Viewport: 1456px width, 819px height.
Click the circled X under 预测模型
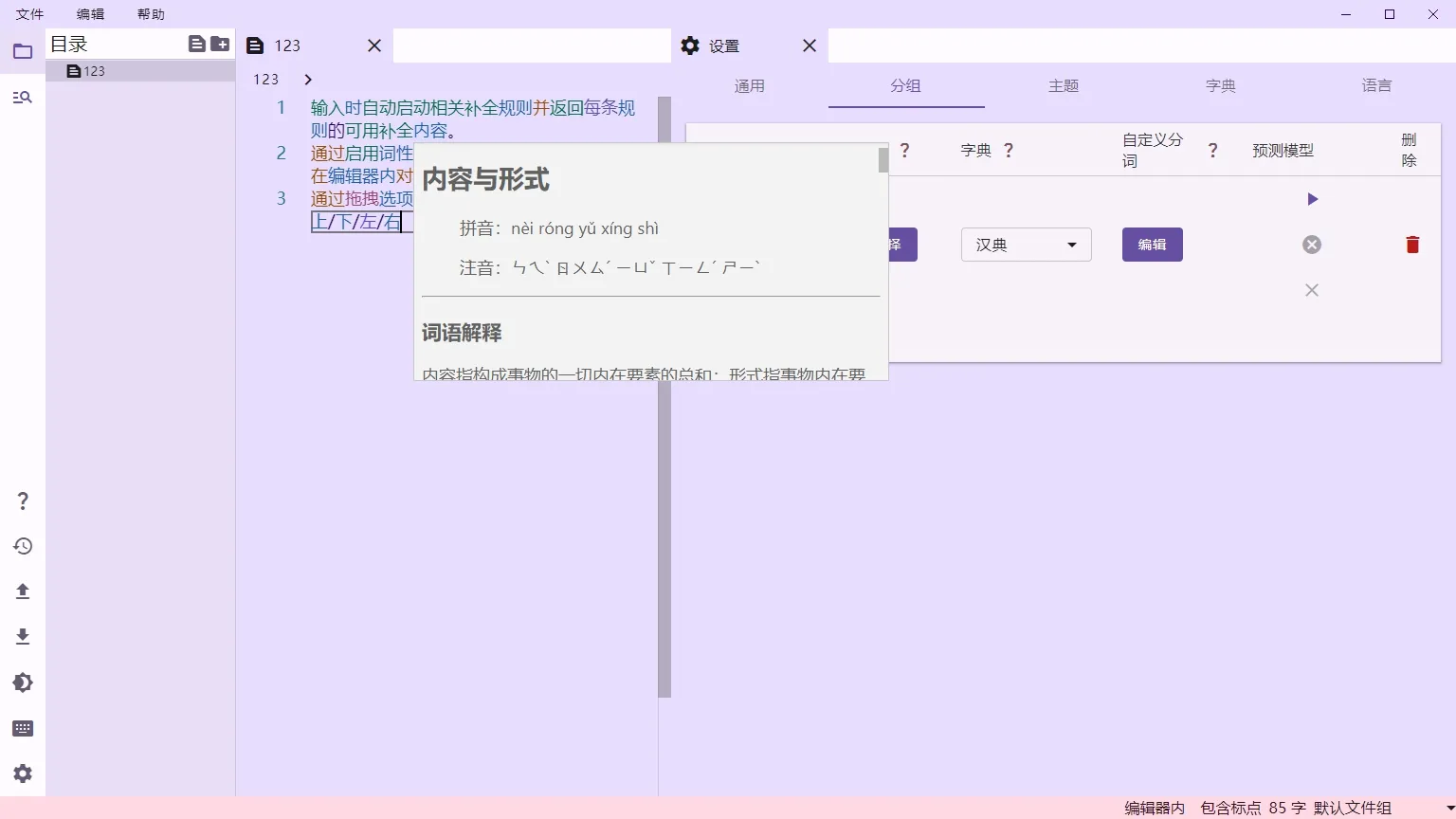(x=1312, y=245)
